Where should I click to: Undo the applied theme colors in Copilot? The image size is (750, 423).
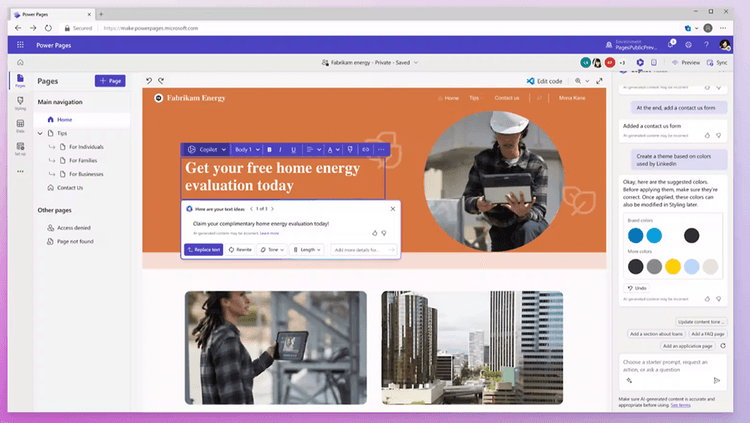click(637, 288)
